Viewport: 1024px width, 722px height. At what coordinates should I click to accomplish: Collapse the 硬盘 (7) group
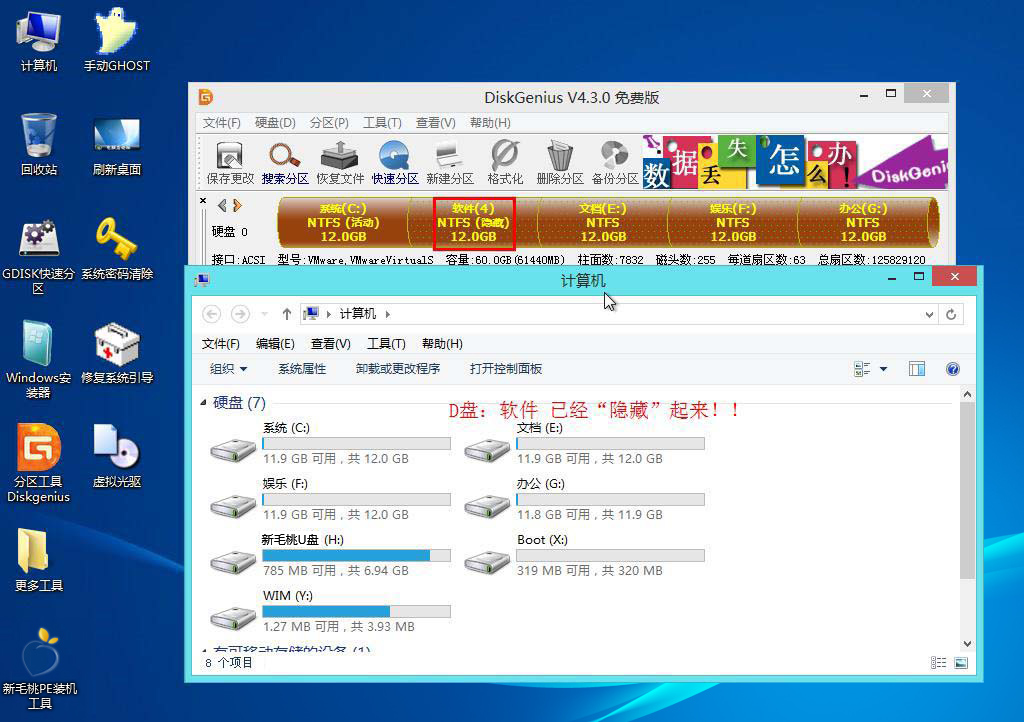point(203,403)
